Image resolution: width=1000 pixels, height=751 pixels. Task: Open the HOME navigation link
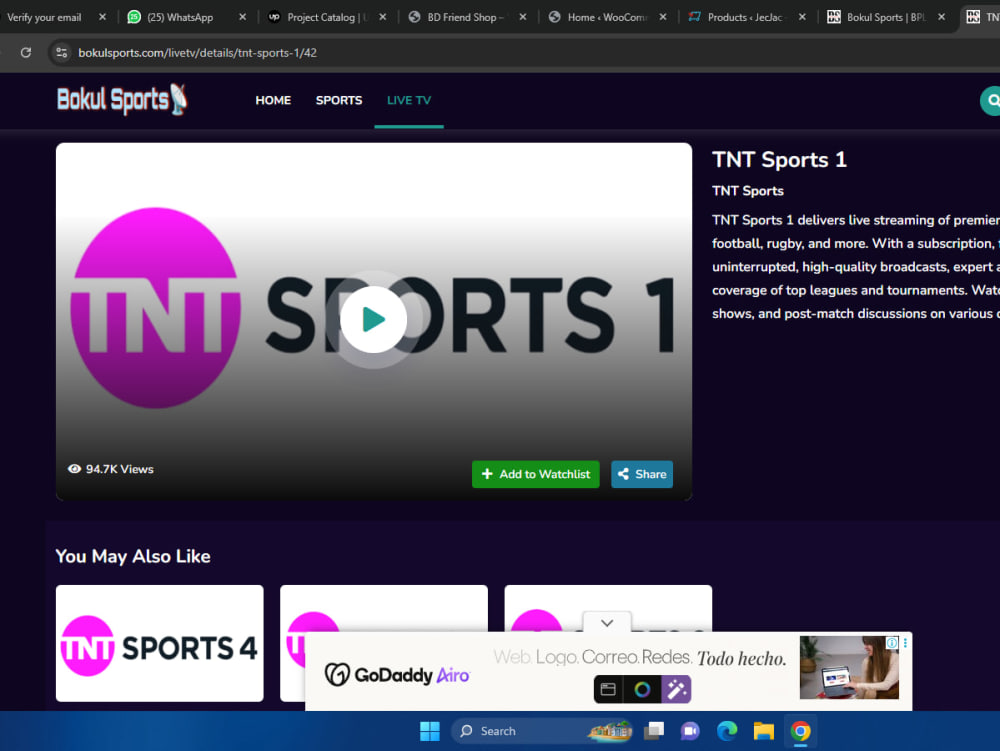(273, 100)
